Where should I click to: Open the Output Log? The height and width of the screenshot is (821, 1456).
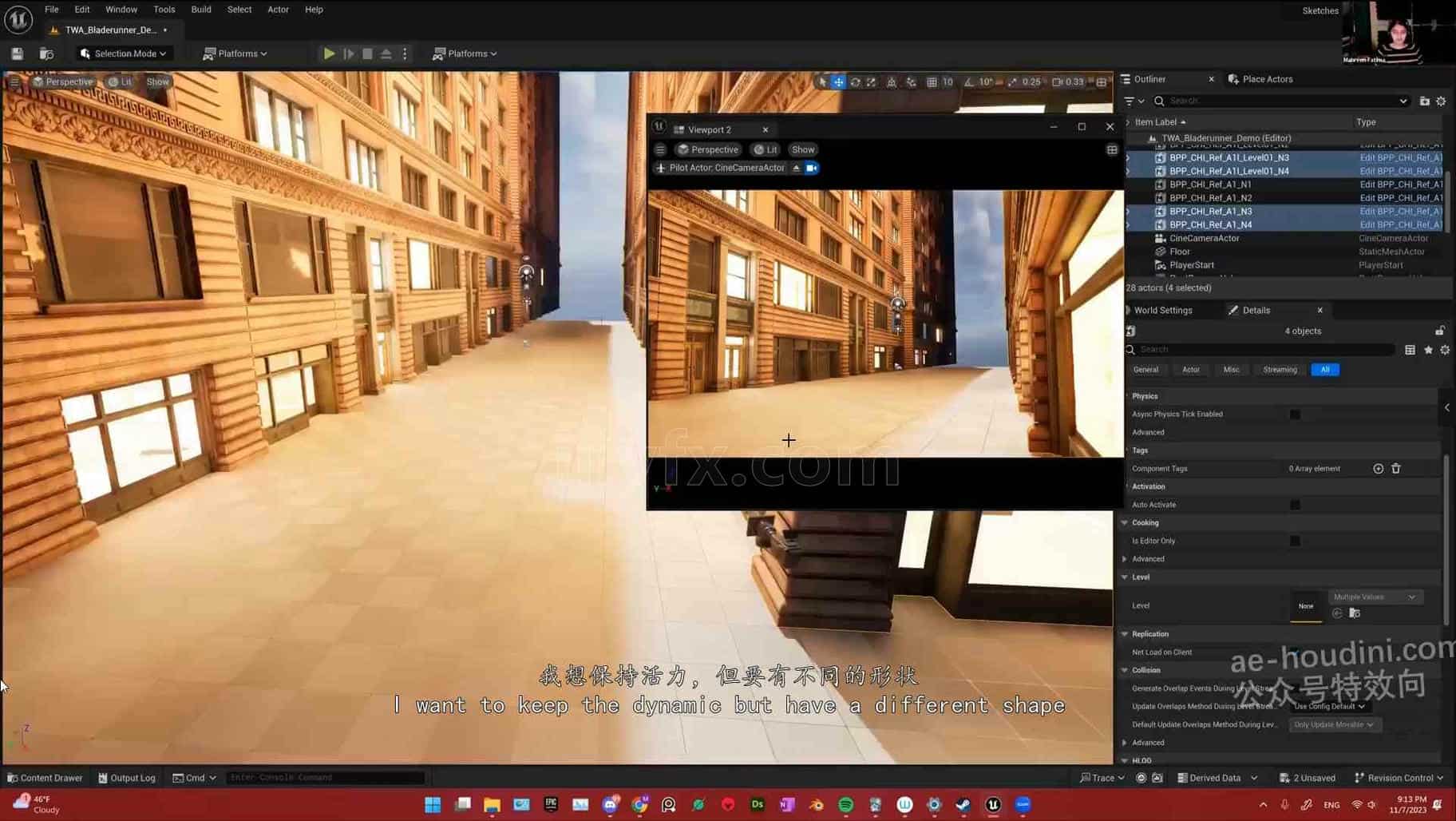(x=127, y=778)
